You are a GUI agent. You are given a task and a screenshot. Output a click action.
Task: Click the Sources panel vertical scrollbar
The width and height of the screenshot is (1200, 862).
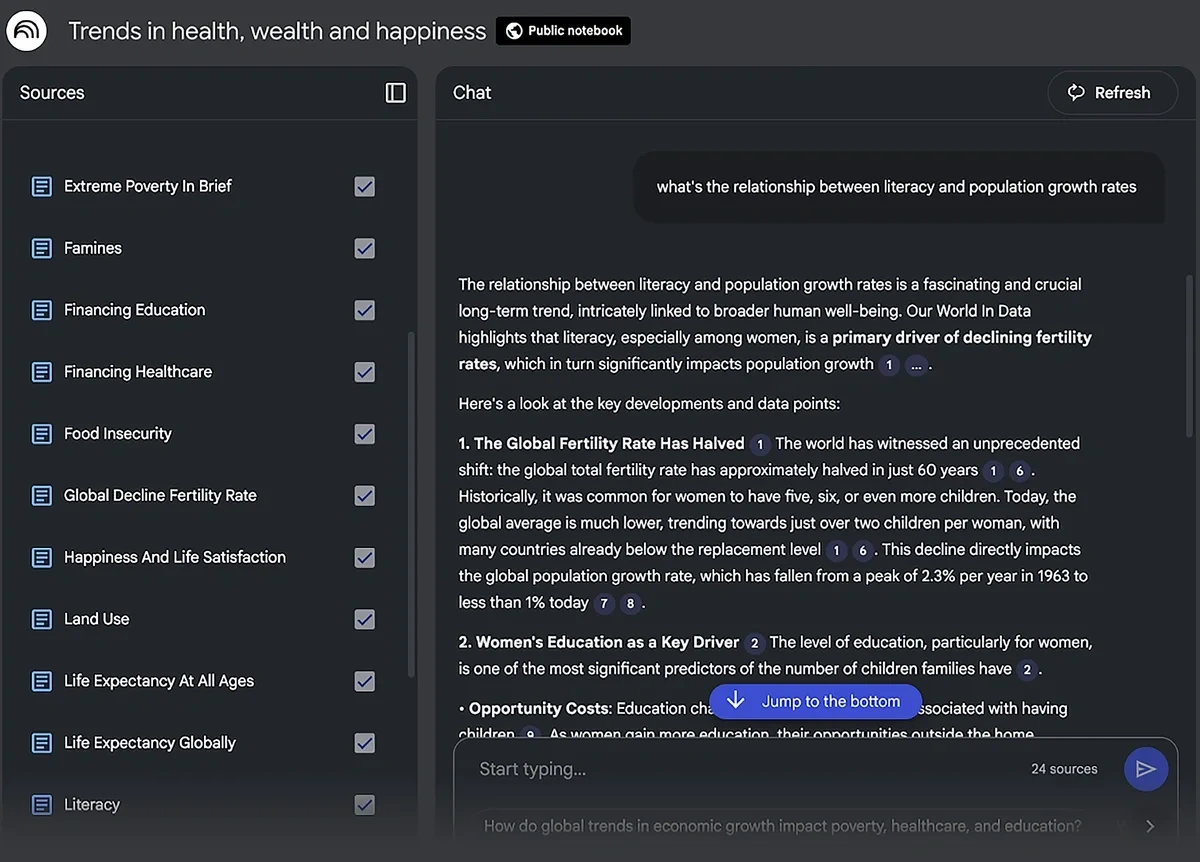point(411,500)
